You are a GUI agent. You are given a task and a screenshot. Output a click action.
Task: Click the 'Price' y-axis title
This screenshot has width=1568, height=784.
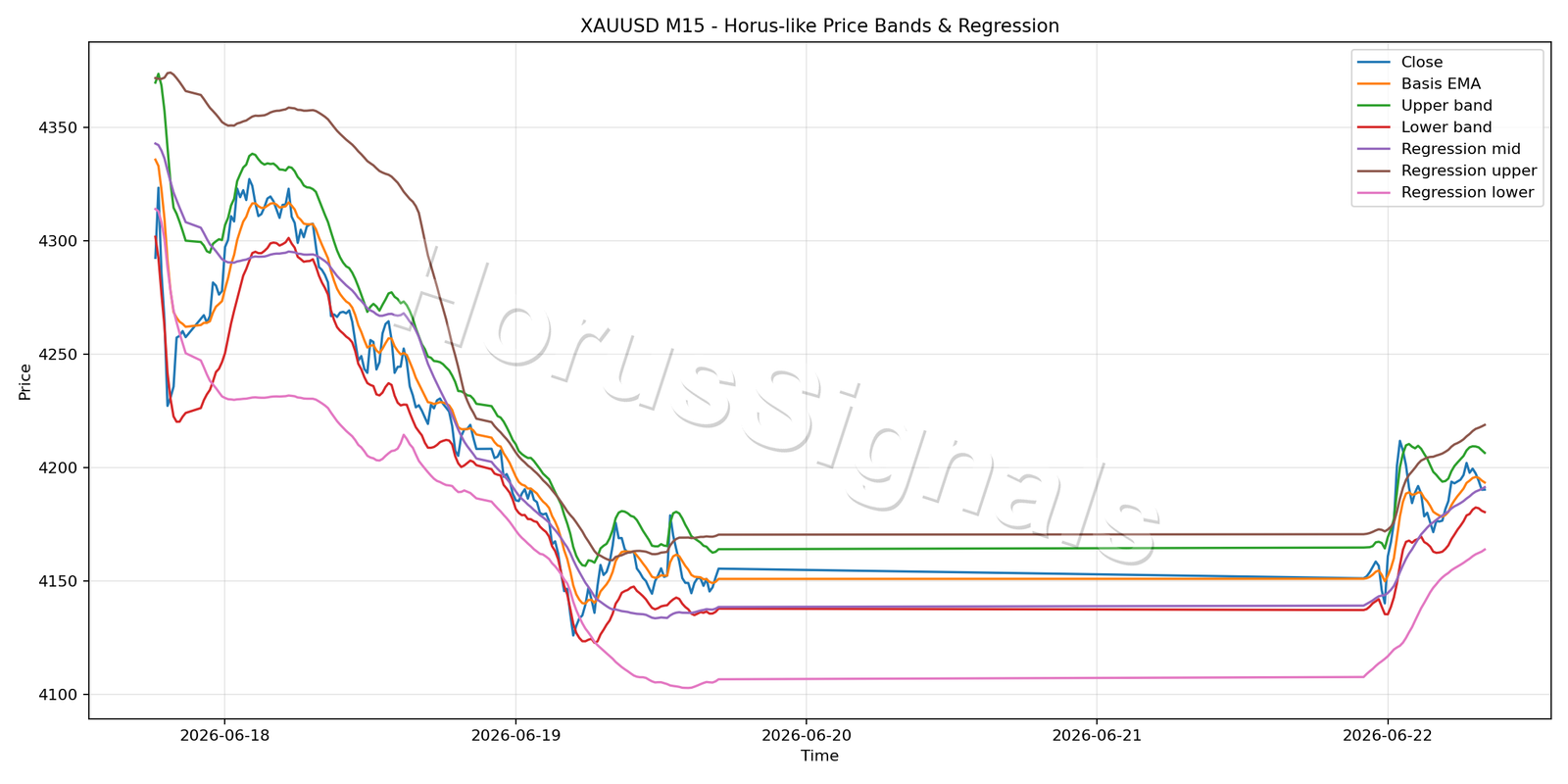(x=25, y=381)
